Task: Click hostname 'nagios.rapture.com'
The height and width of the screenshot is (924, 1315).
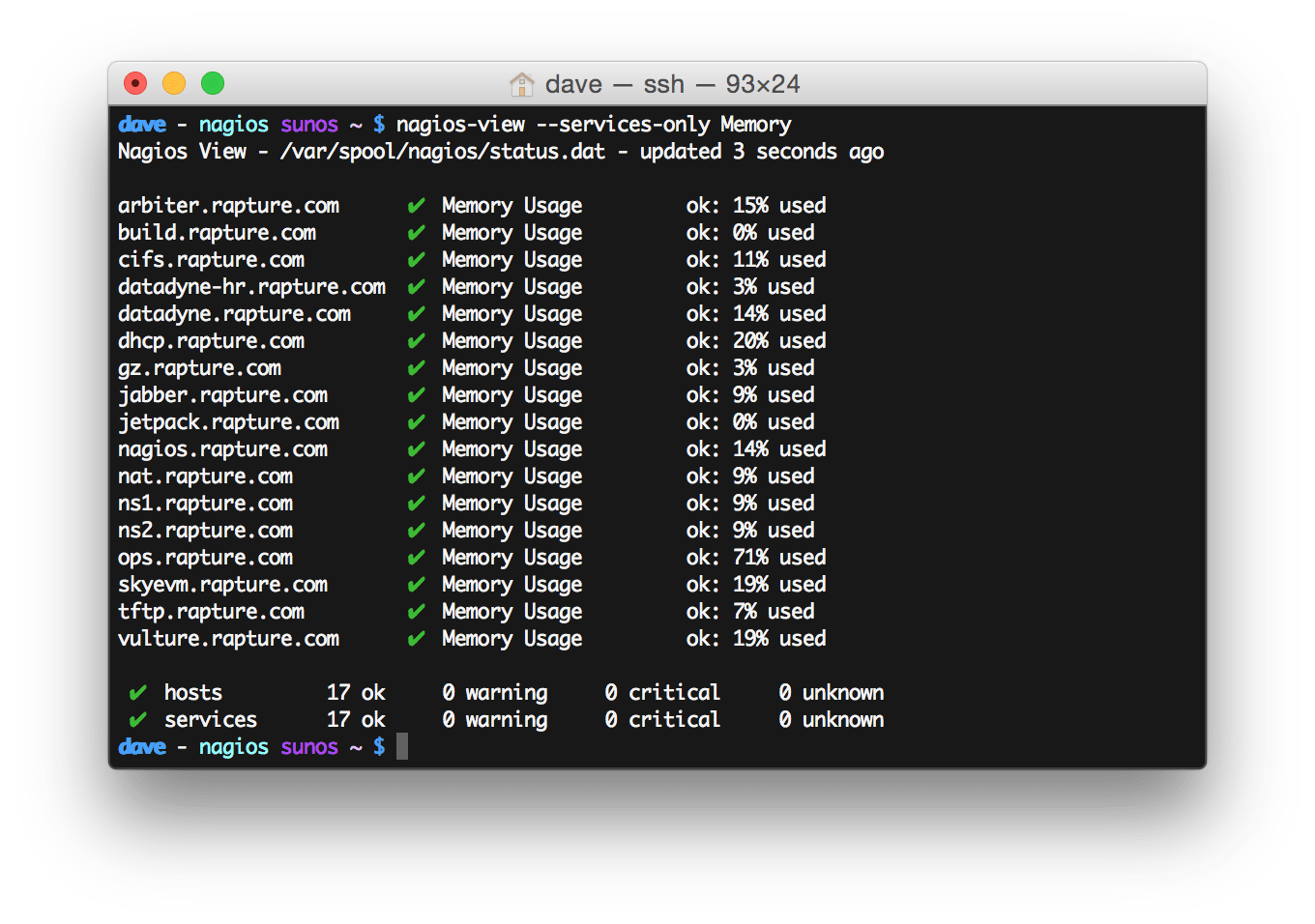Action: coord(222,449)
